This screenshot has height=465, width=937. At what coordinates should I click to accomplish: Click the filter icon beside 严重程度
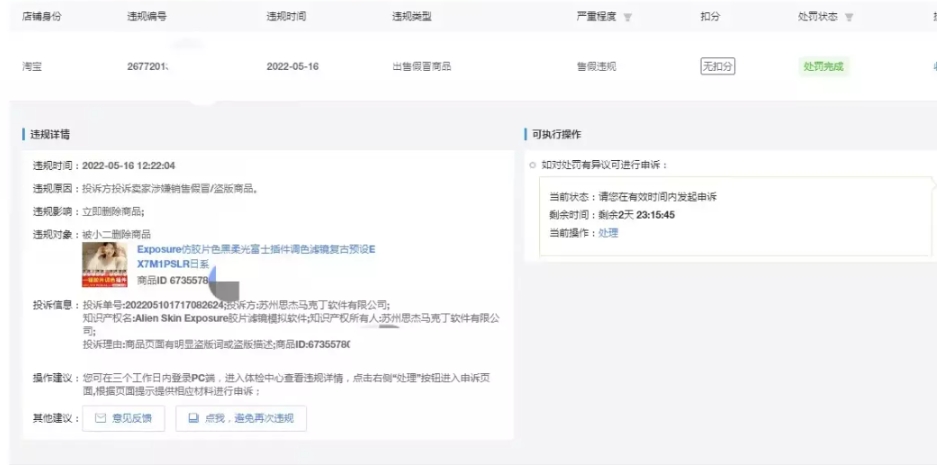(x=628, y=17)
